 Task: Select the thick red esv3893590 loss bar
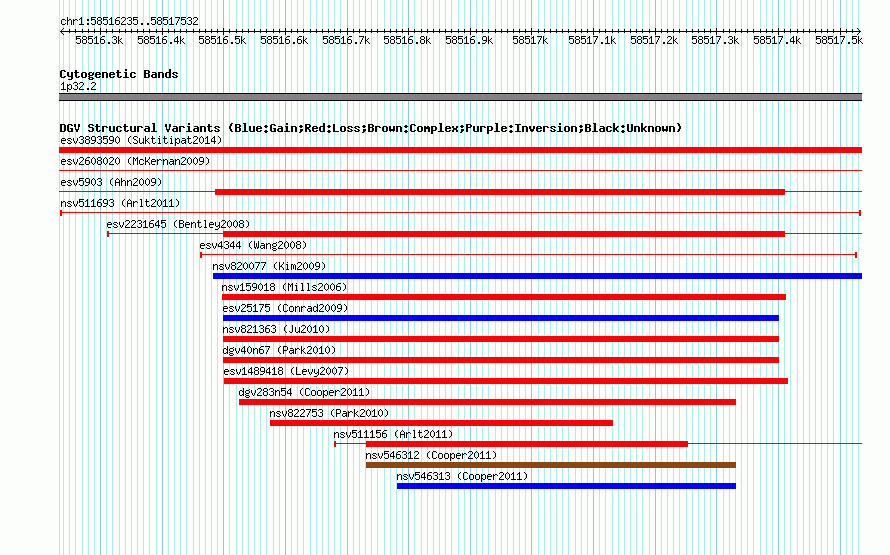coord(460,150)
